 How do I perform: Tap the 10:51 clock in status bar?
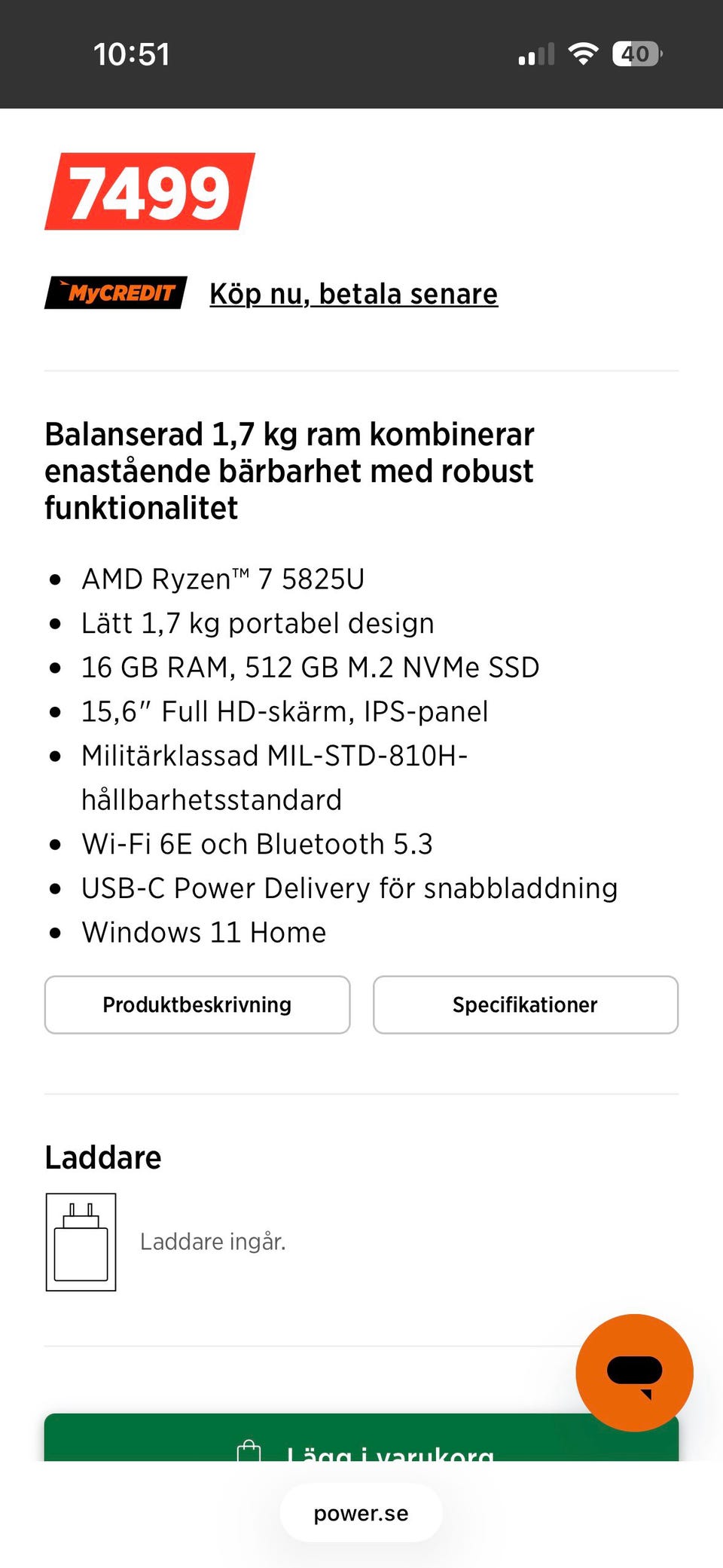pyautogui.click(x=132, y=54)
